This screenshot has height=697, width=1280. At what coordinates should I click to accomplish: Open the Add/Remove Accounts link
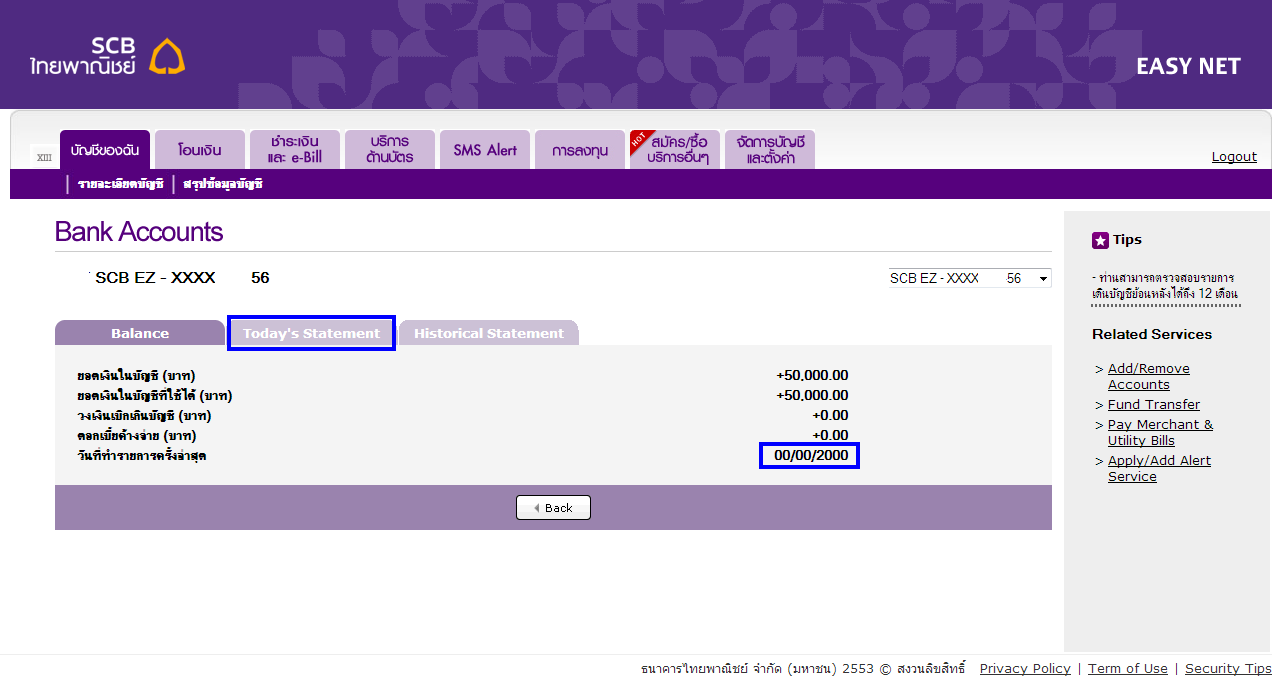(1149, 377)
